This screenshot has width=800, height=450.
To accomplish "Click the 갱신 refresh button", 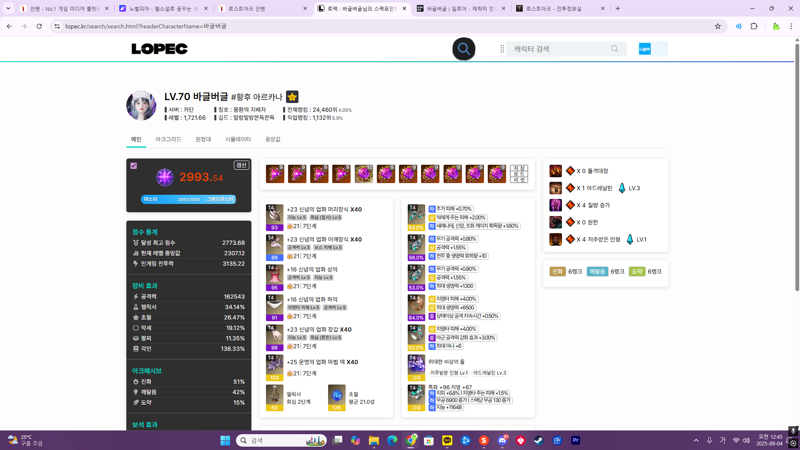I will point(241,165).
